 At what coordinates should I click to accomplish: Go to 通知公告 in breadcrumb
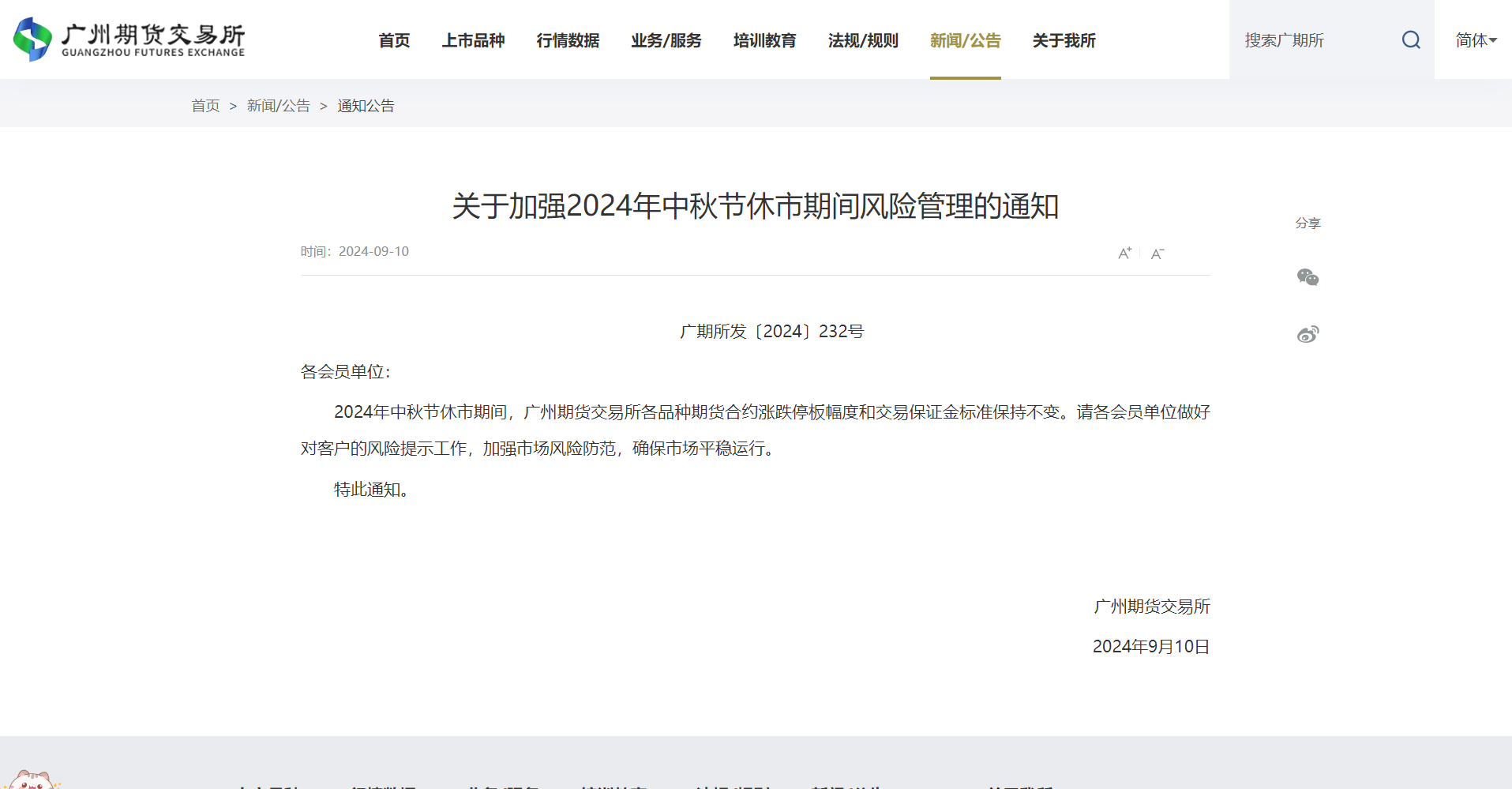tap(366, 106)
